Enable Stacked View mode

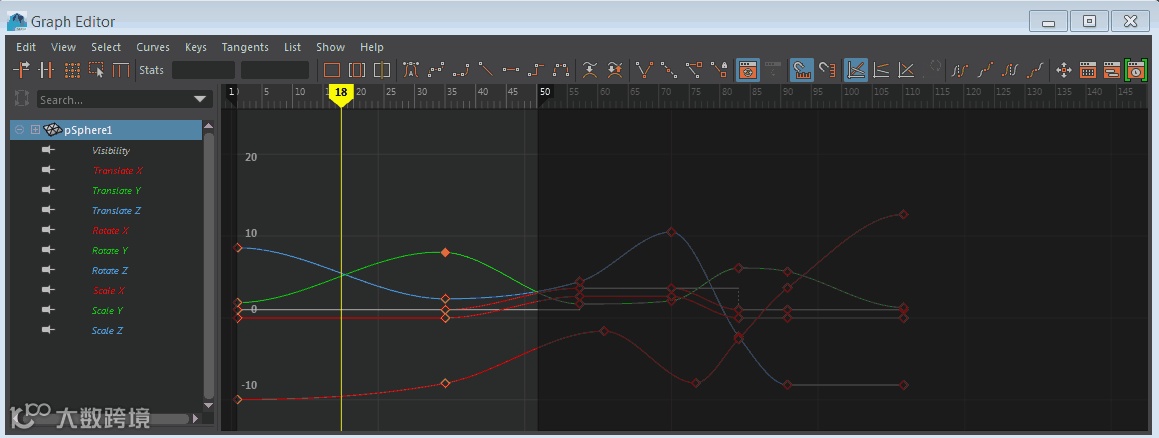881,70
